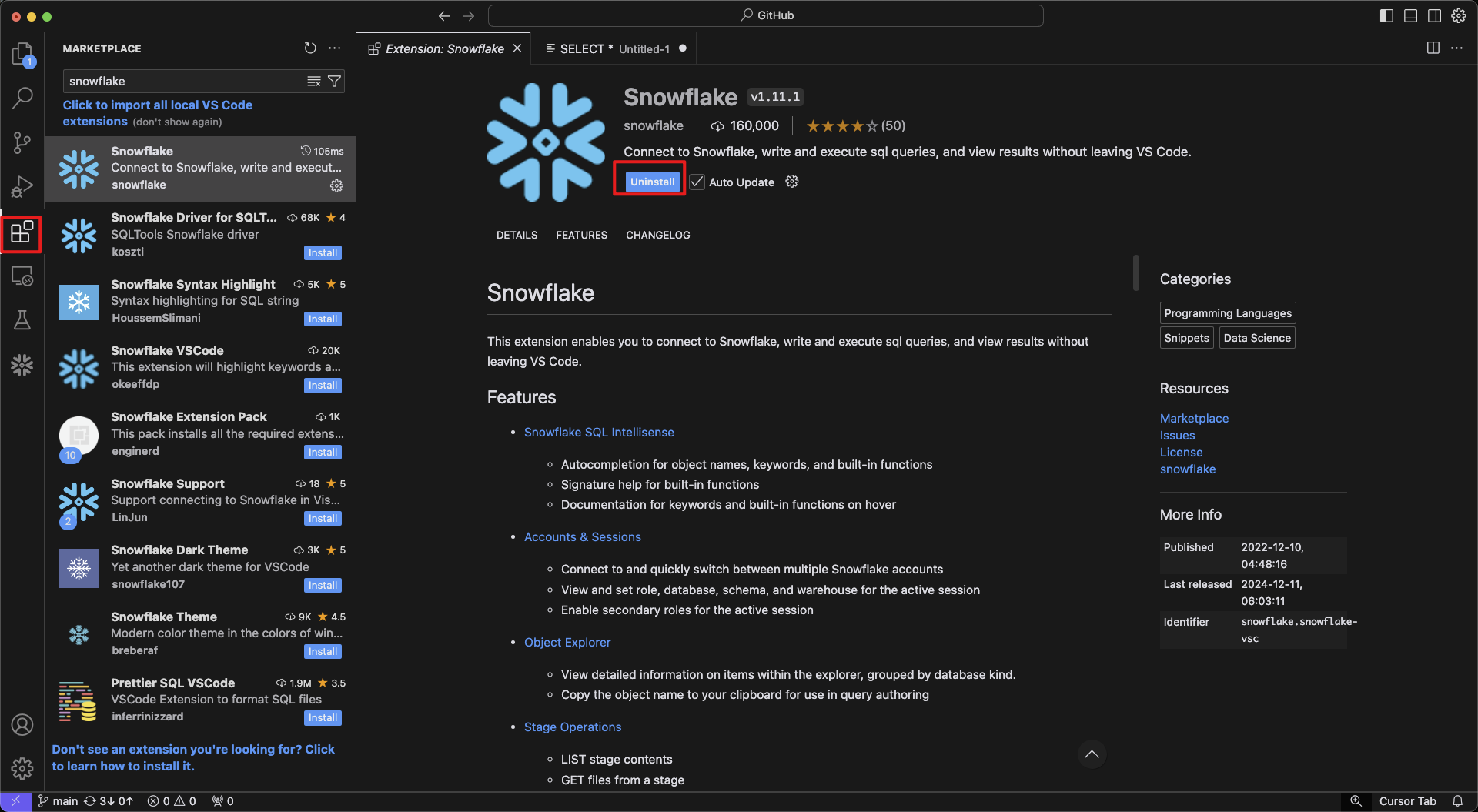This screenshot has height=812, width=1478.
Task: Toggle the panel layout control in the title bar
Action: [x=1409, y=15]
